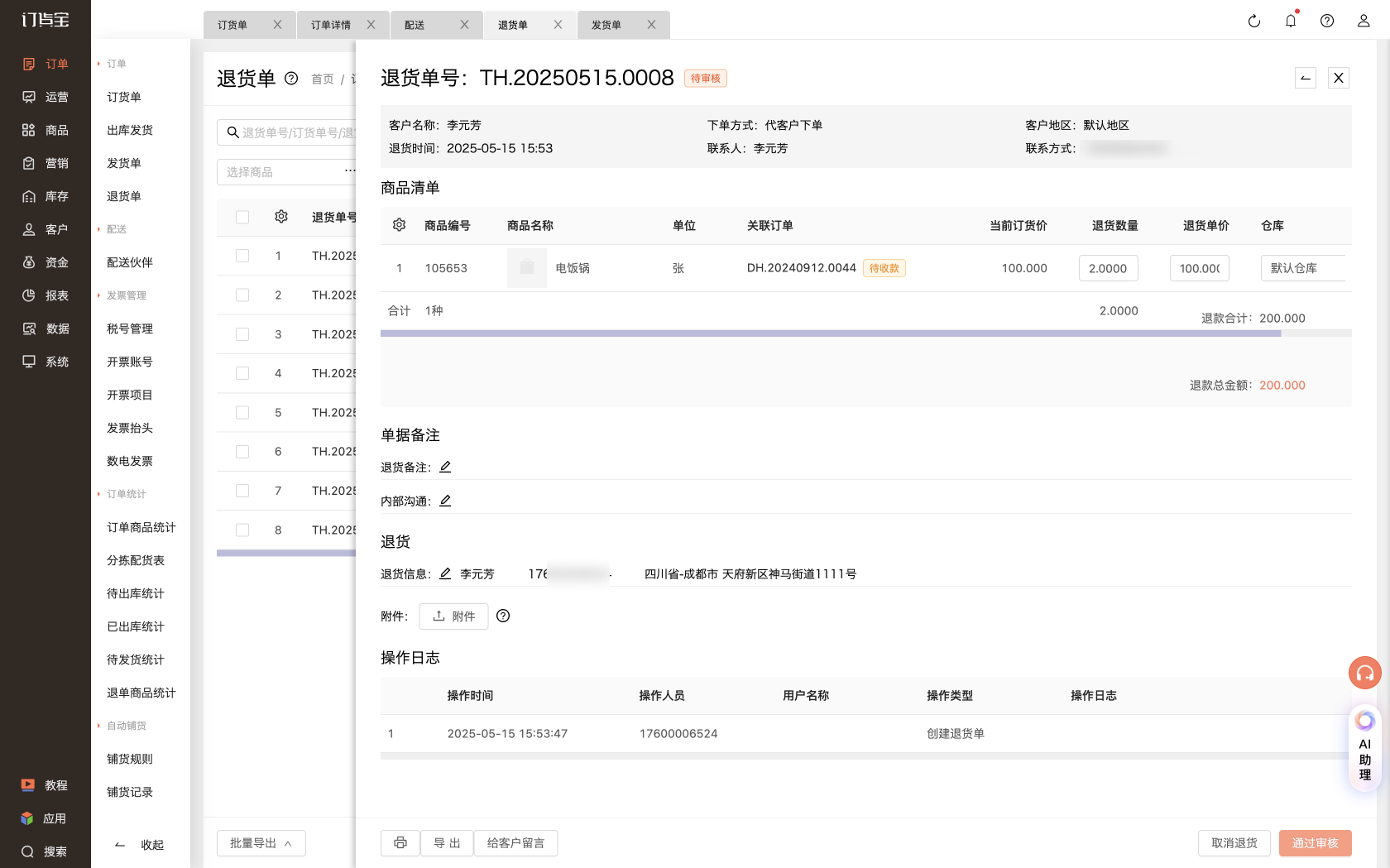1390x868 pixels.
Task: Collapse the 订单 submenu group
Action: click(112, 64)
